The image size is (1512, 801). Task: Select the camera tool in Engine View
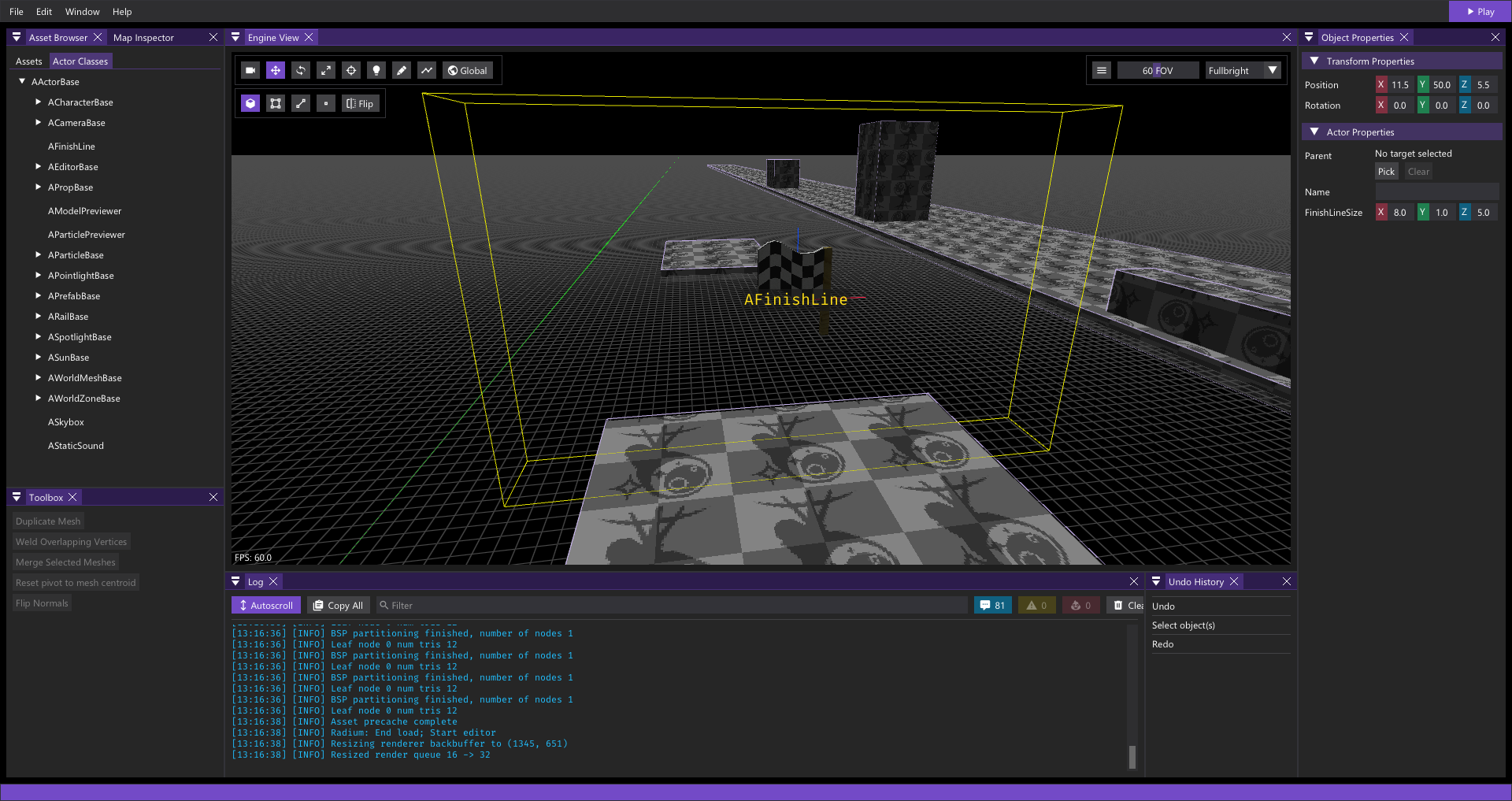250,71
